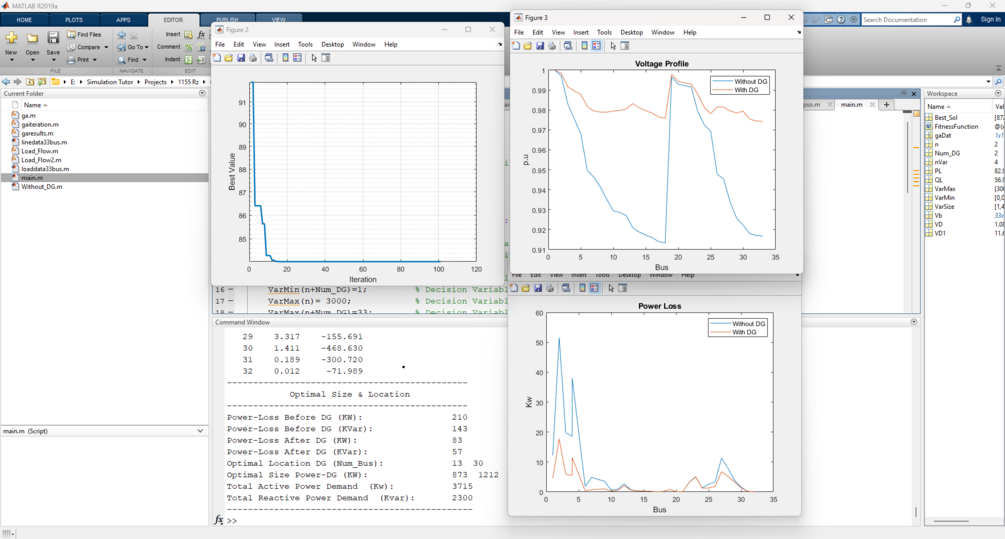Click the New script icon in MATLAB ribbon
Viewport: 1005px width, 539px height.
[x=11, y=38]
